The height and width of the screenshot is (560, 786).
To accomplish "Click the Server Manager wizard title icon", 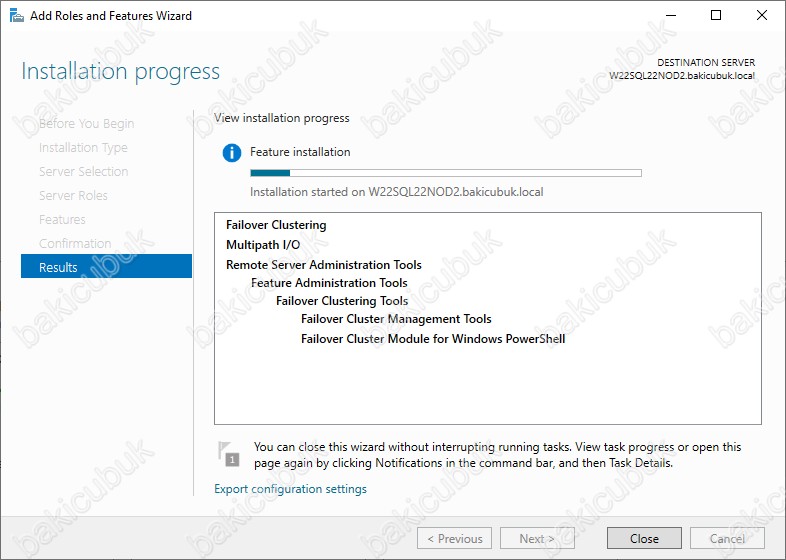I will click(x=17, y=16).
